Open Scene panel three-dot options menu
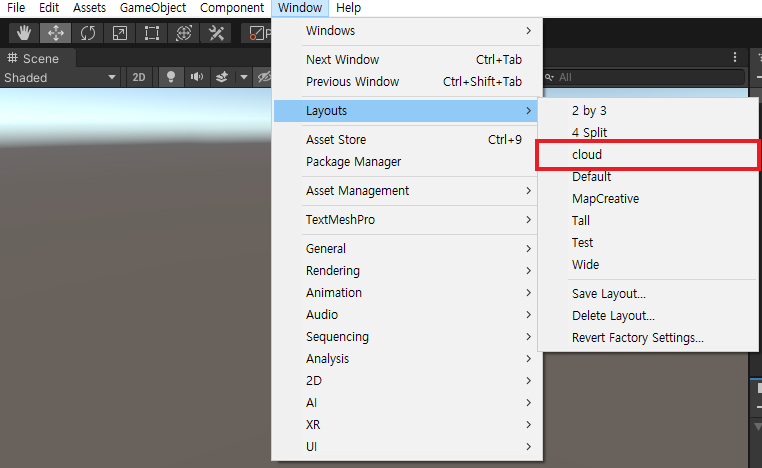762x468 pixels. 735,57
